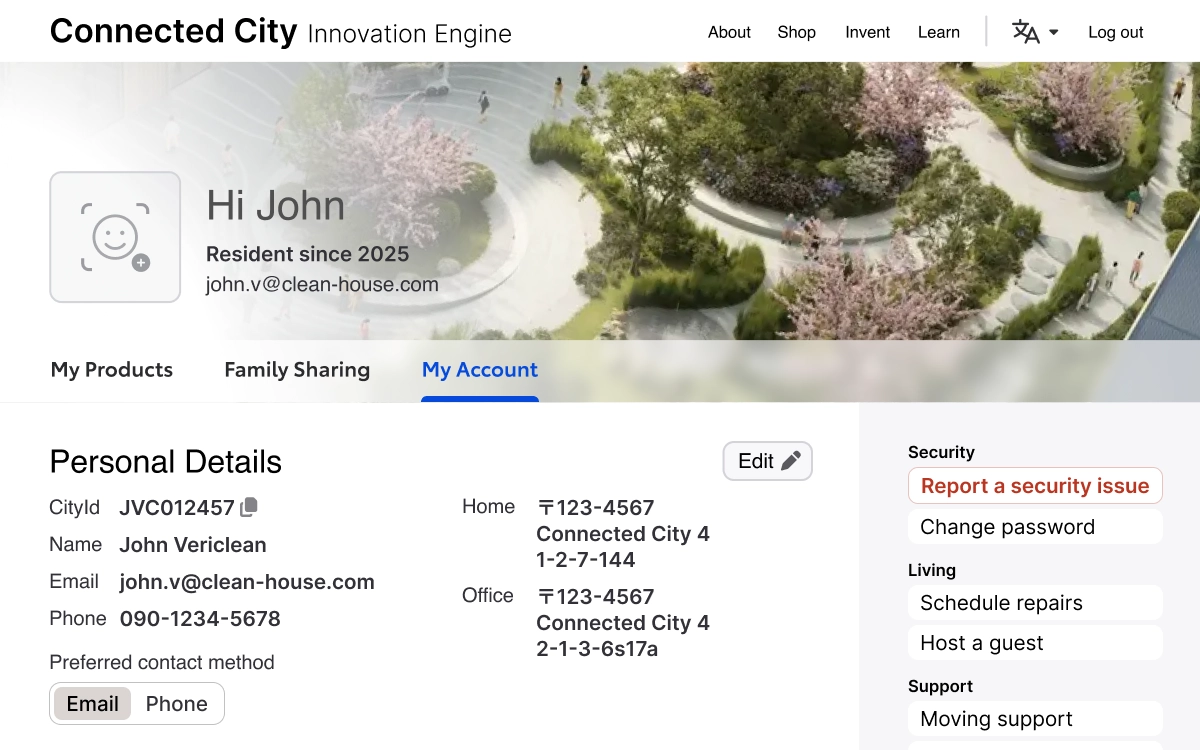Log out of the account
Screen dimensions: 1200x750
1116,32
